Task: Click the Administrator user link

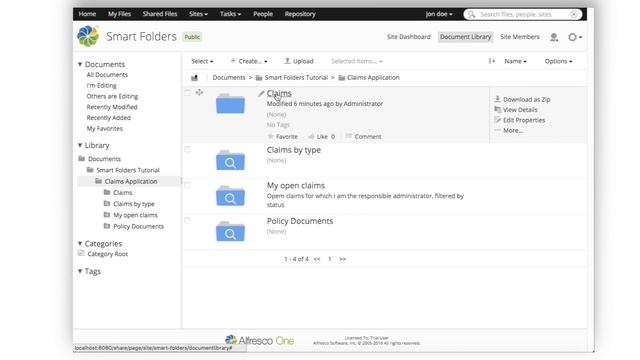Action: coord(363,104)
